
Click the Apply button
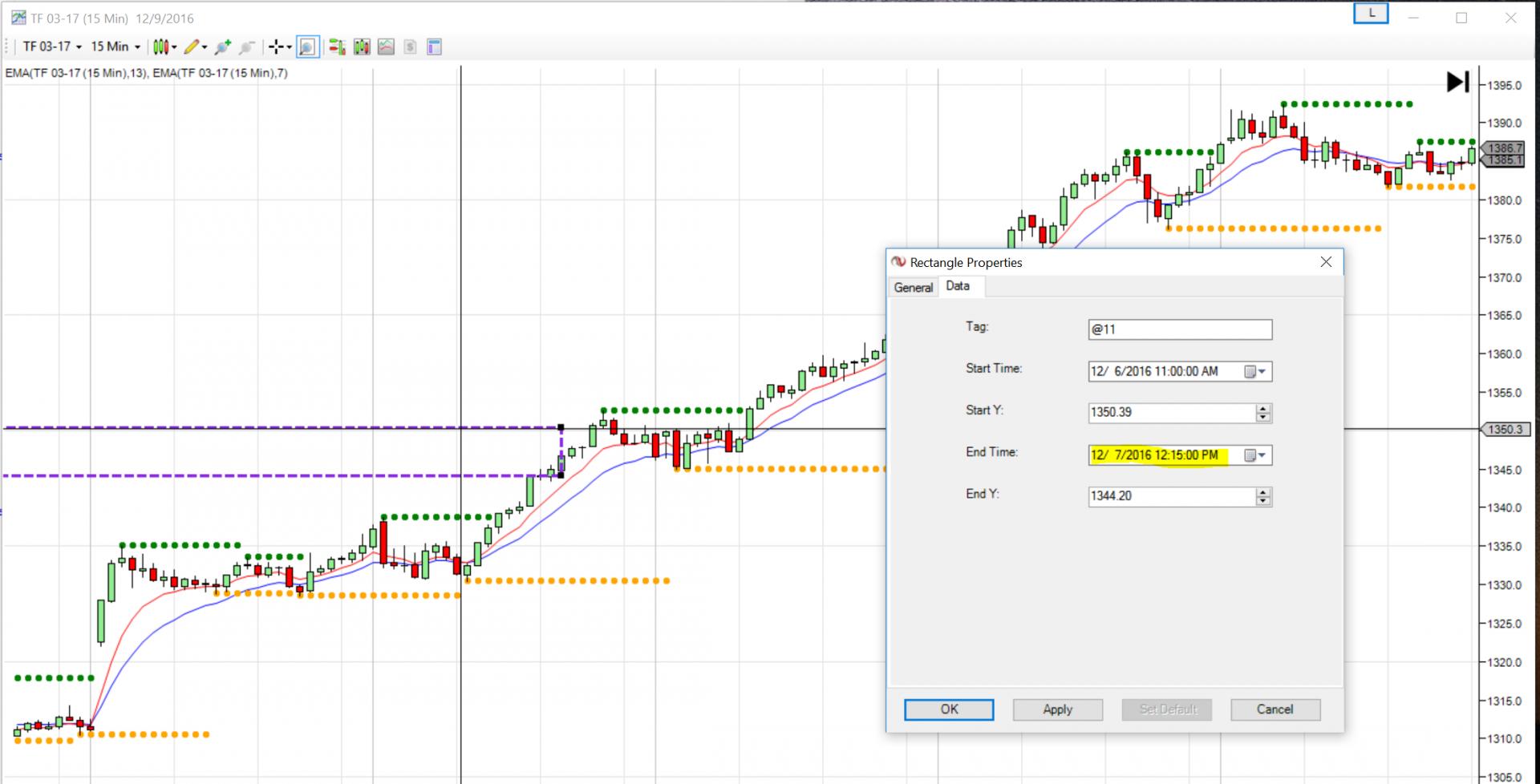1057,709
